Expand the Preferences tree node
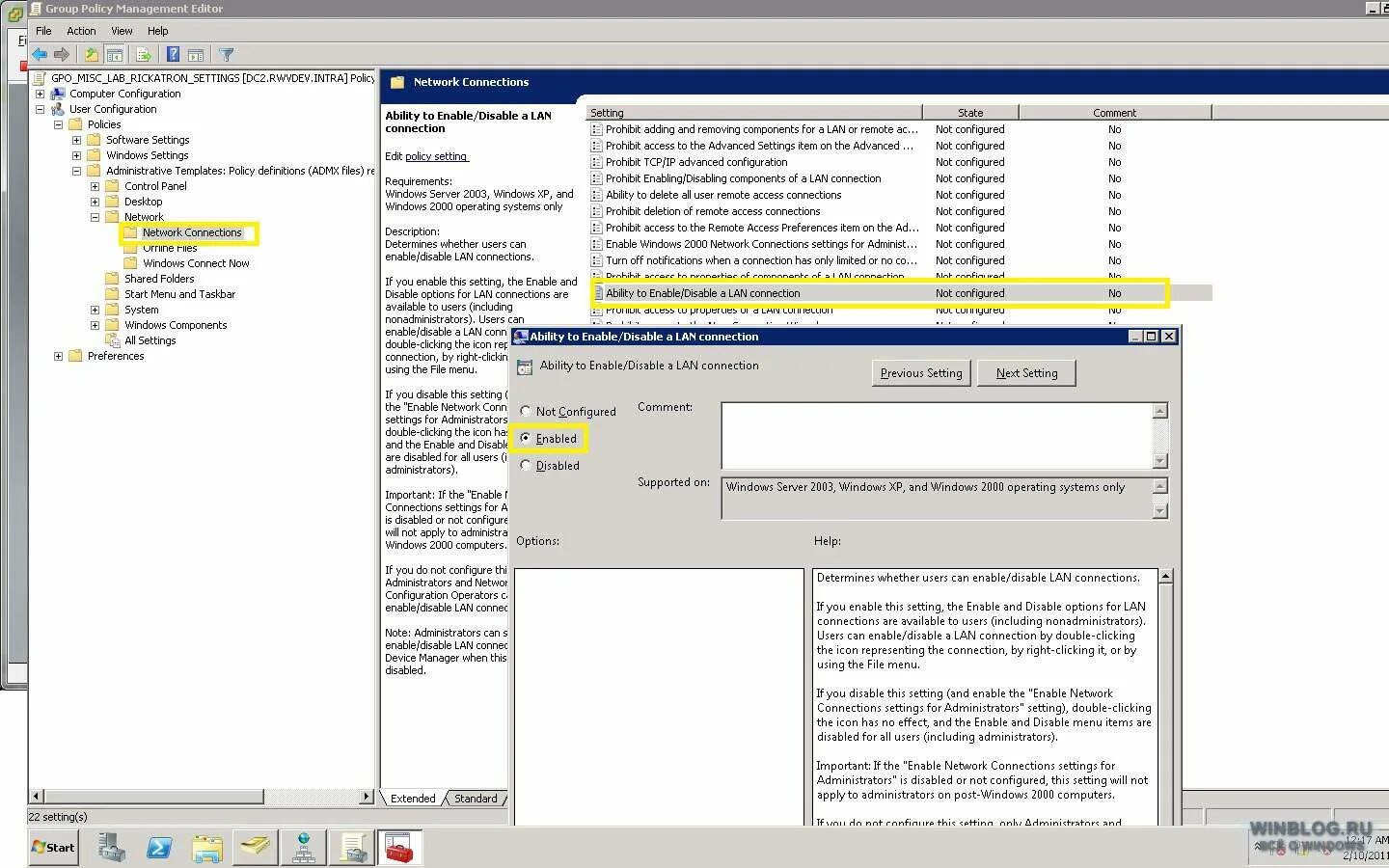The image size is (1389, 868). click(59, 356)
